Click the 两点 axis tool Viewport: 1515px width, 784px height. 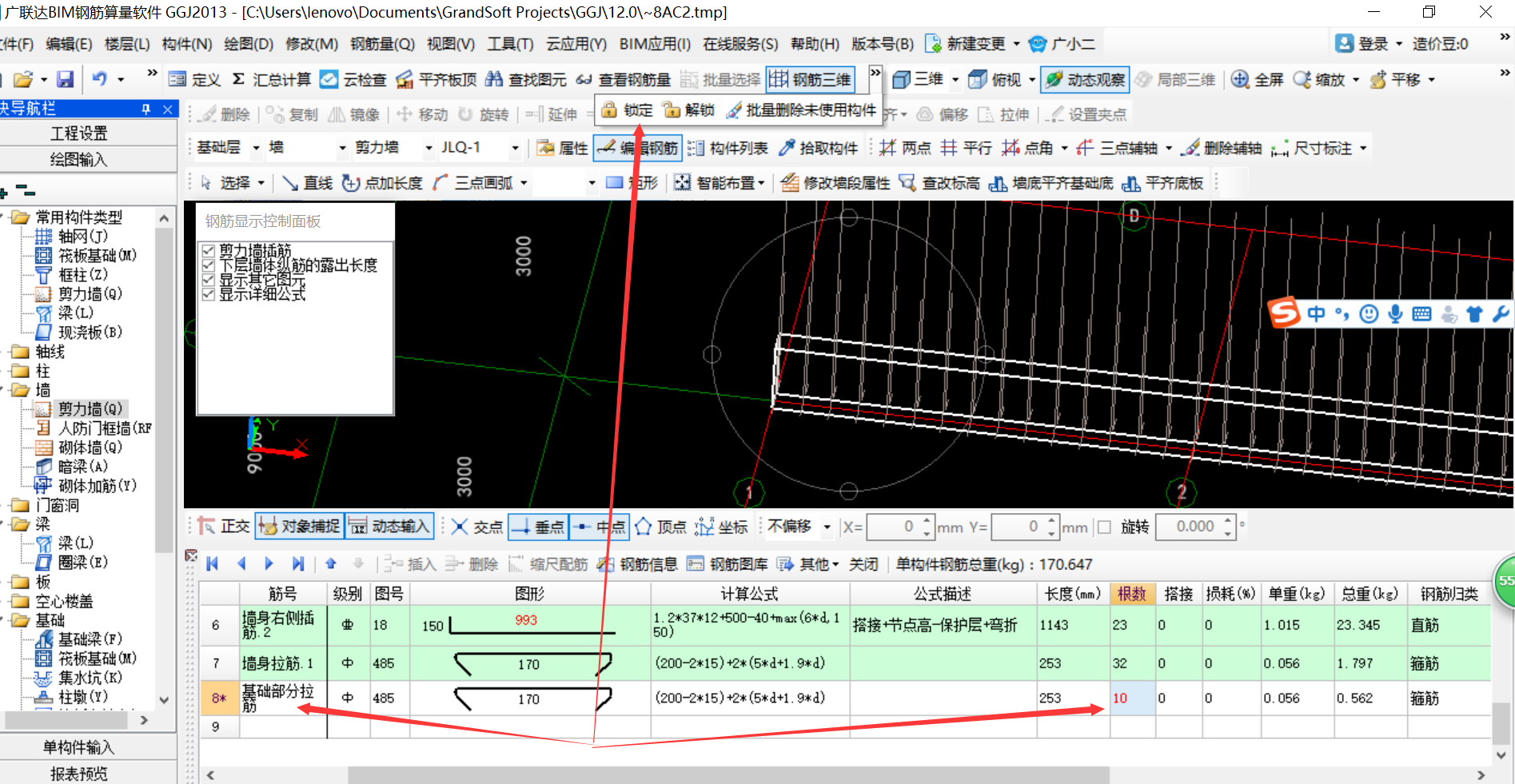905,148
